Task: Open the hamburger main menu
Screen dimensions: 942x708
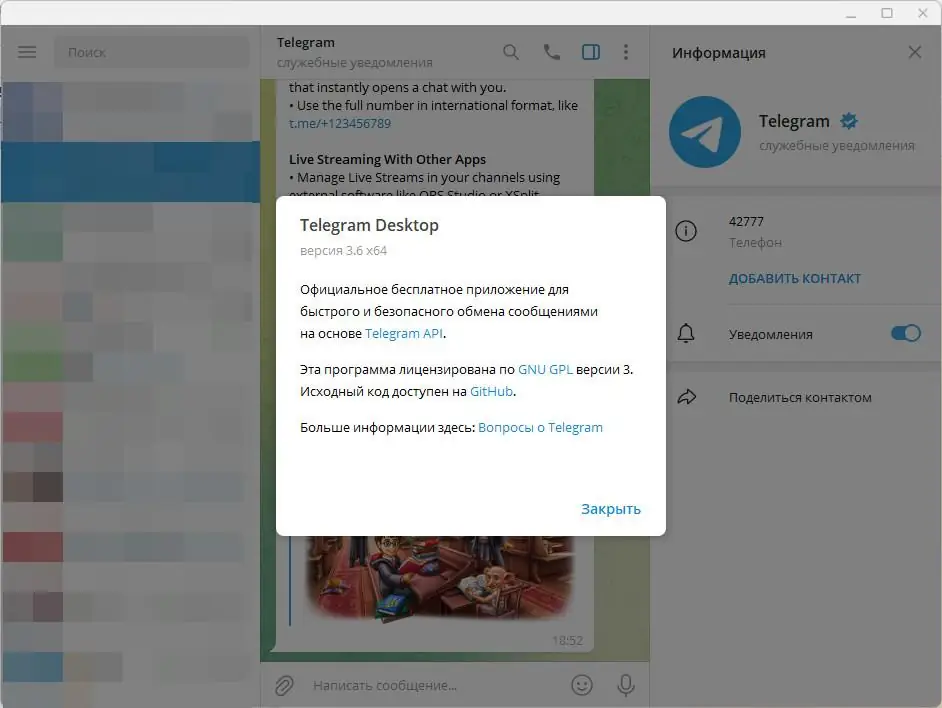Action: (x=26, y=52)
